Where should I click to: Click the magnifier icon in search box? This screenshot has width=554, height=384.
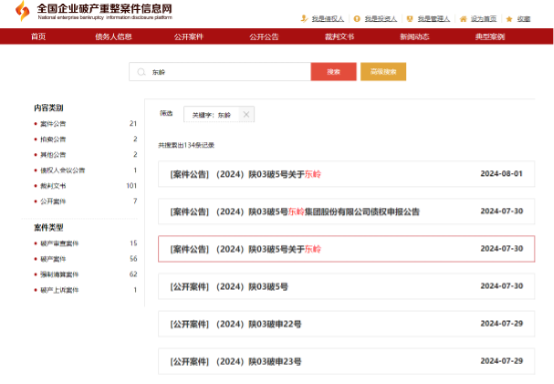click(x=141, y=72)
